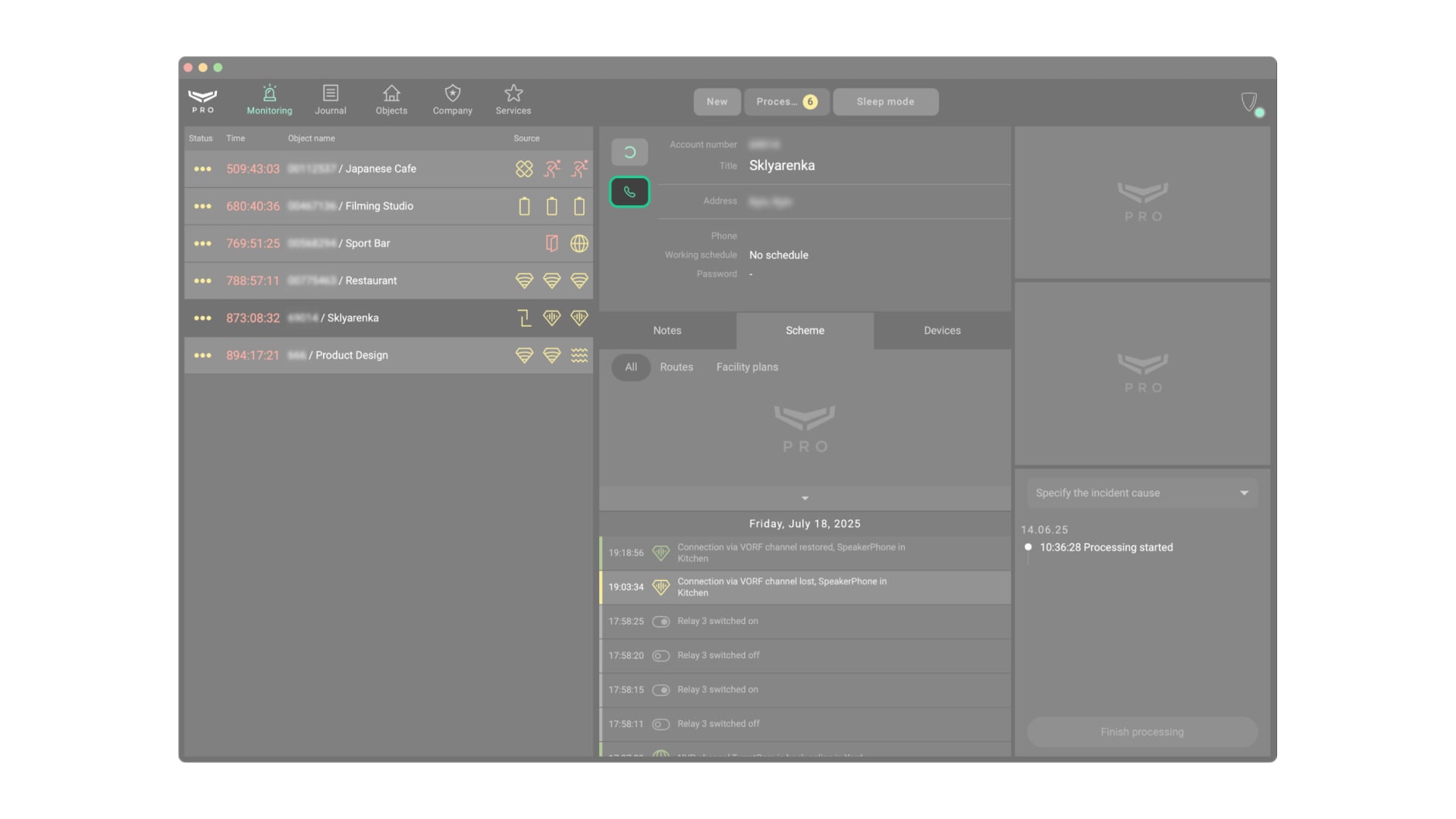Viewport: 1456px width, 819px height.
Task: Open status dots menu for Japanese Cafe
Action: tap(202, 169)
